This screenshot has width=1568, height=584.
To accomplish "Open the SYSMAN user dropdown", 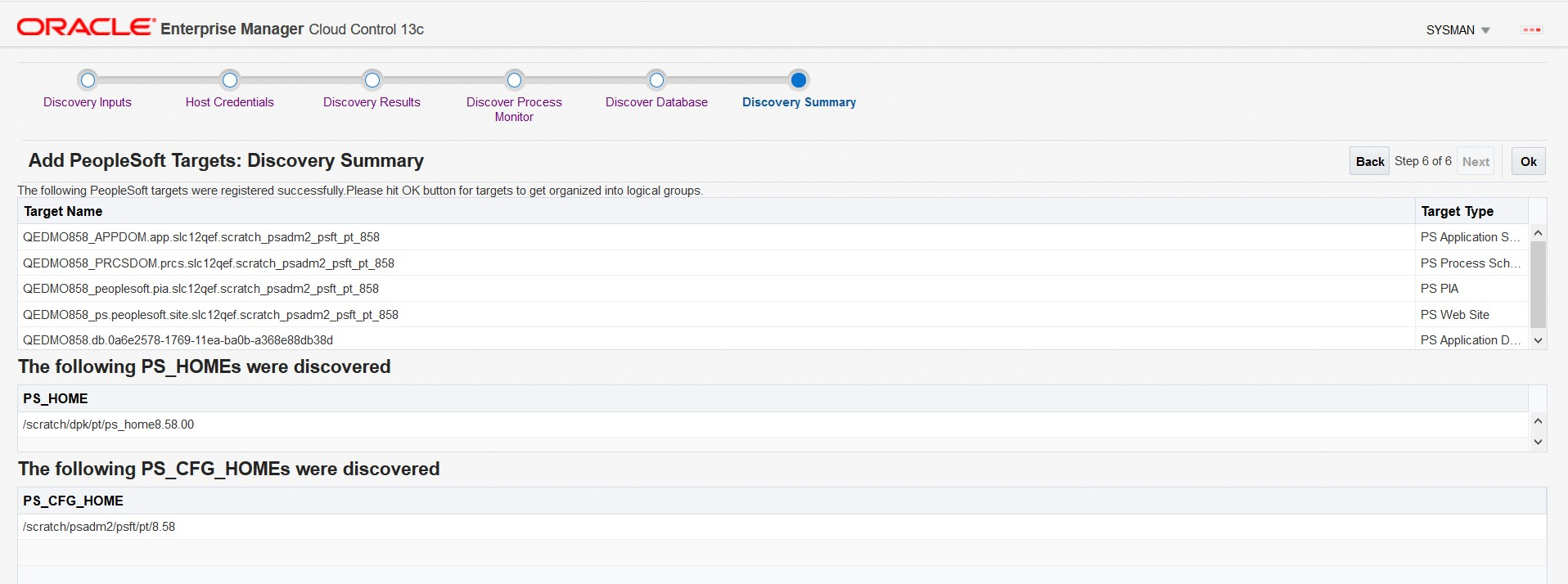I will [x=1458, y=30].
